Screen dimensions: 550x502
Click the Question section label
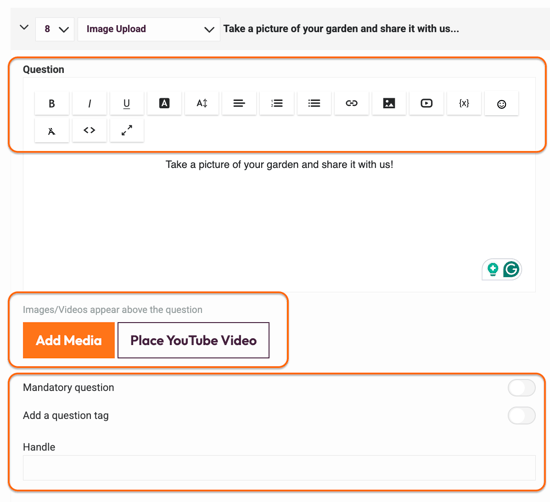pyautogui.click(x=43, y=69)
